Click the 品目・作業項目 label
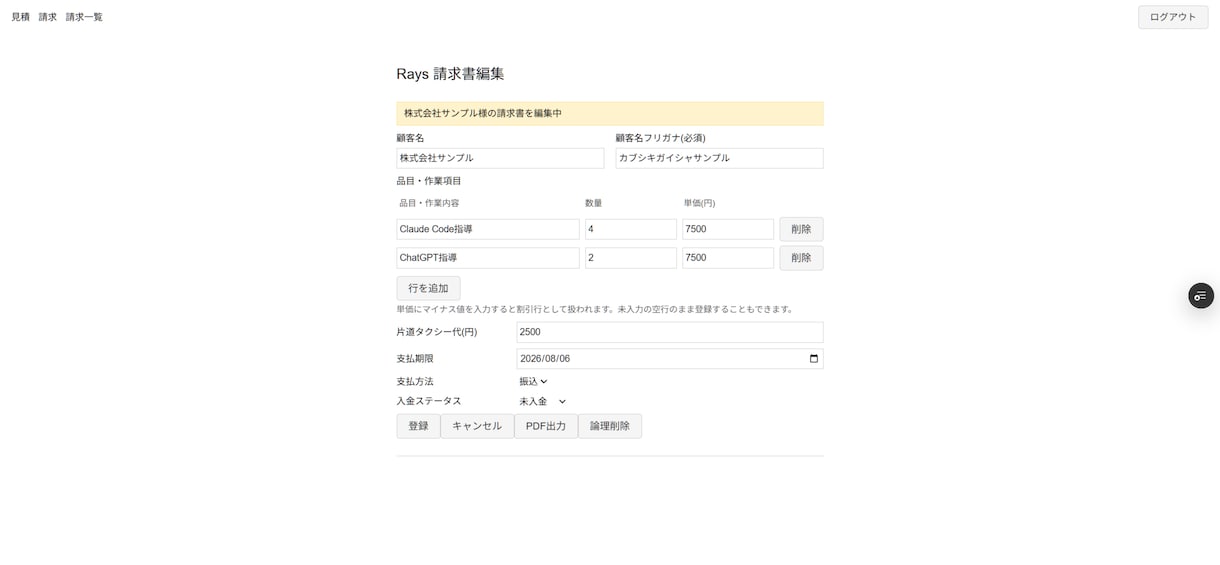Image resolution: width=1220 pixels, height=565 pixels. pyautogui.click(x=429, y=181)
